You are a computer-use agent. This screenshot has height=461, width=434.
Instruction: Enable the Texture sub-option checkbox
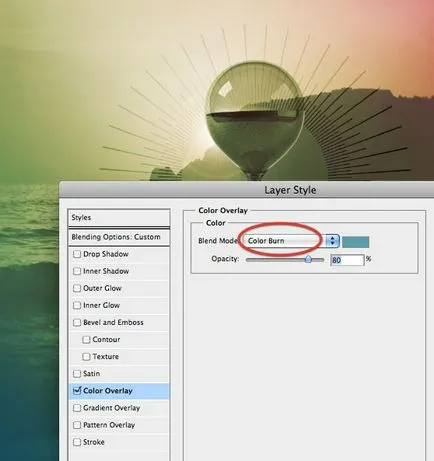coord(86,357)
